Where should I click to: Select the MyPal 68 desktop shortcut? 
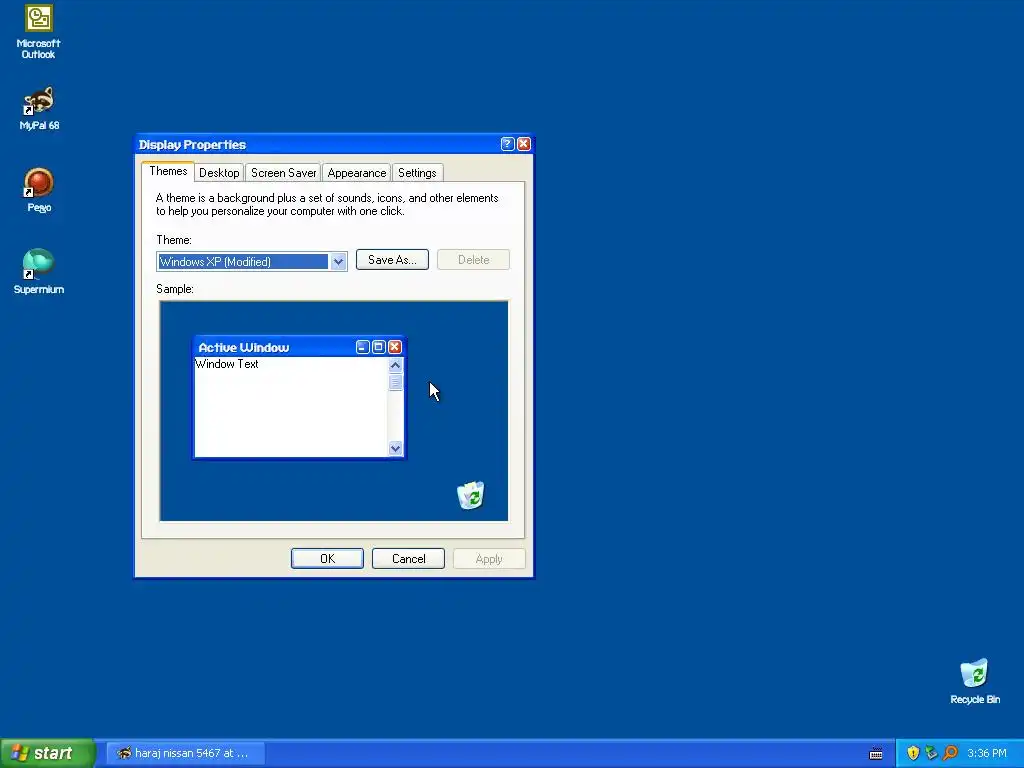tap(39, 108)
